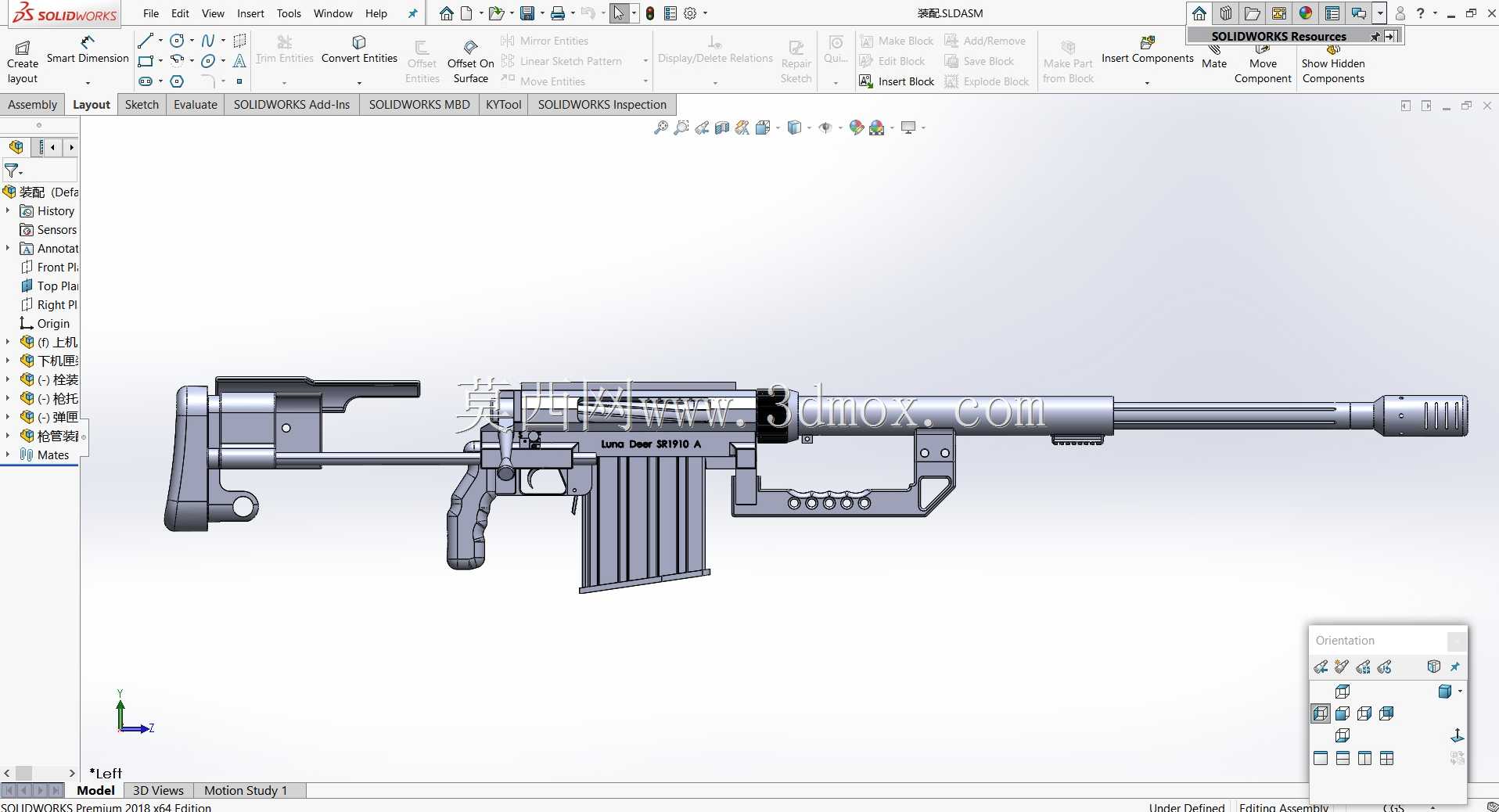Select the Right Plane tree item

(49, 304)
